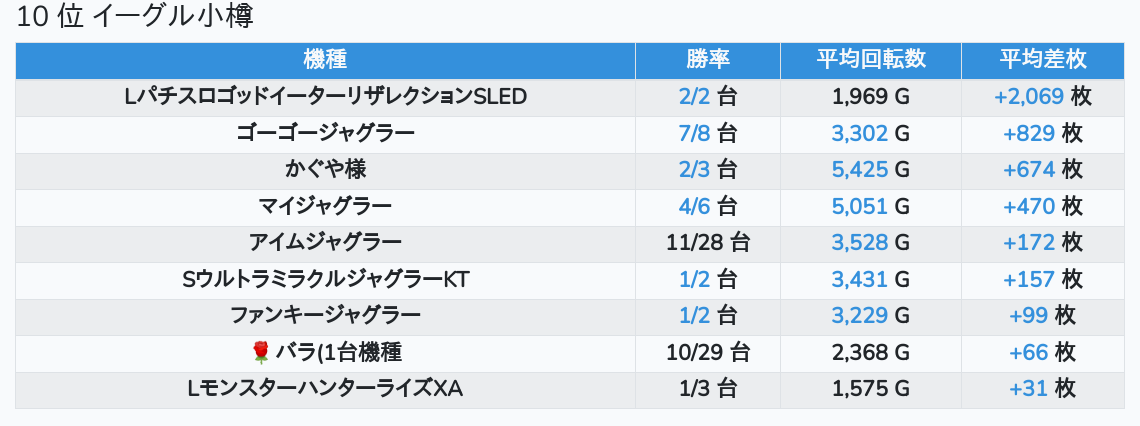Image resolution: width=1140 pixels, height=426 pixels.
Task: Click the +829 枚 difference value
Action: coord(1043,134)
